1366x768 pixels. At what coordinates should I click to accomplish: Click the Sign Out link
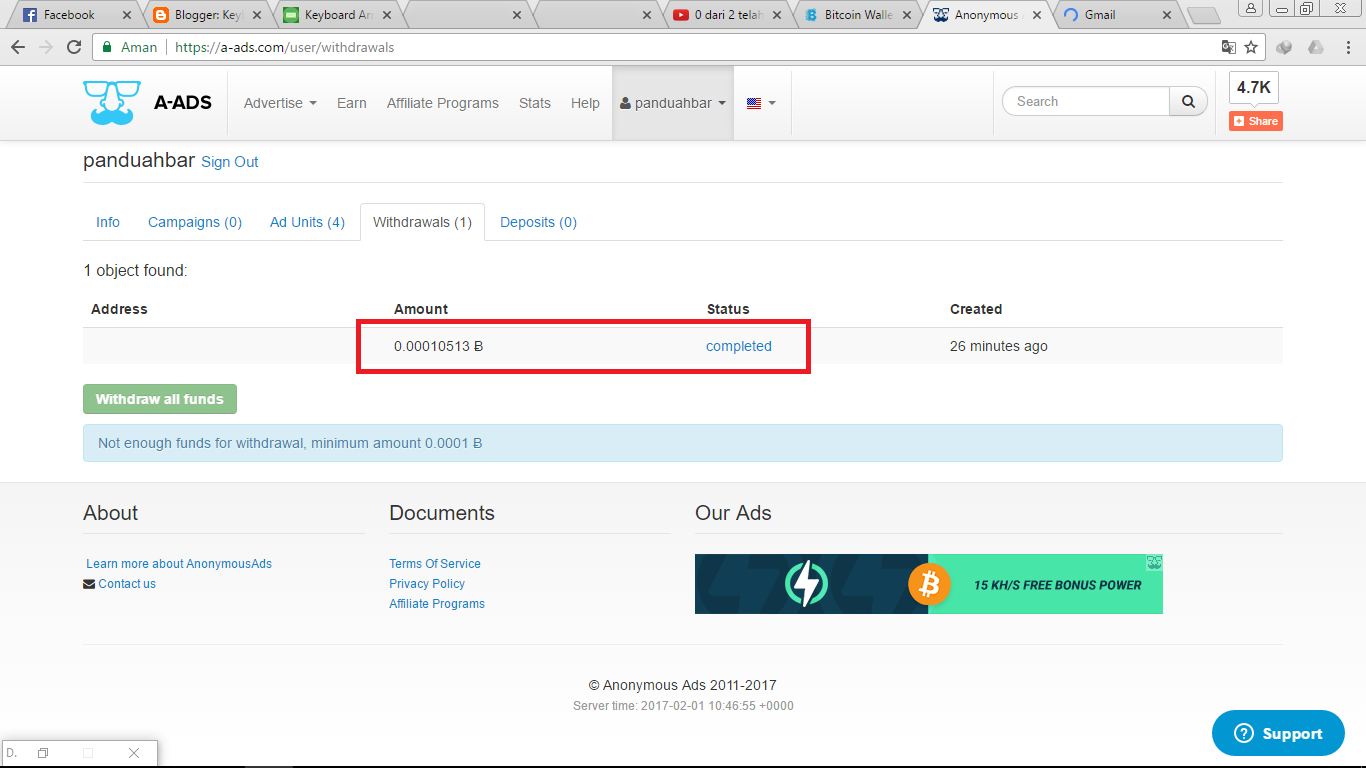click(230, 162)
